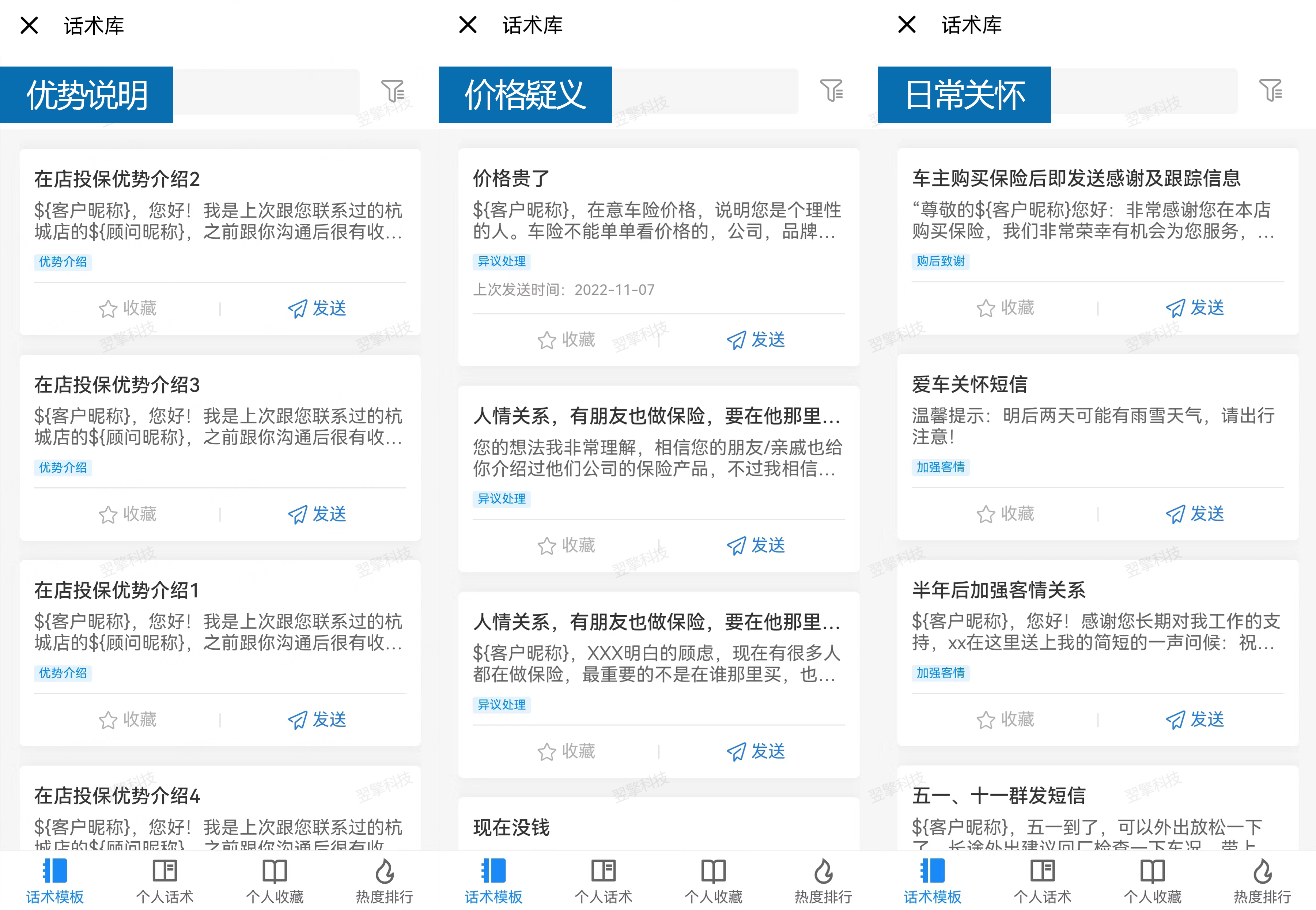This screenshot has height=910, width=1316.
Task: Open filter icon in 价格疑义 panel
Action: (831, 91)
